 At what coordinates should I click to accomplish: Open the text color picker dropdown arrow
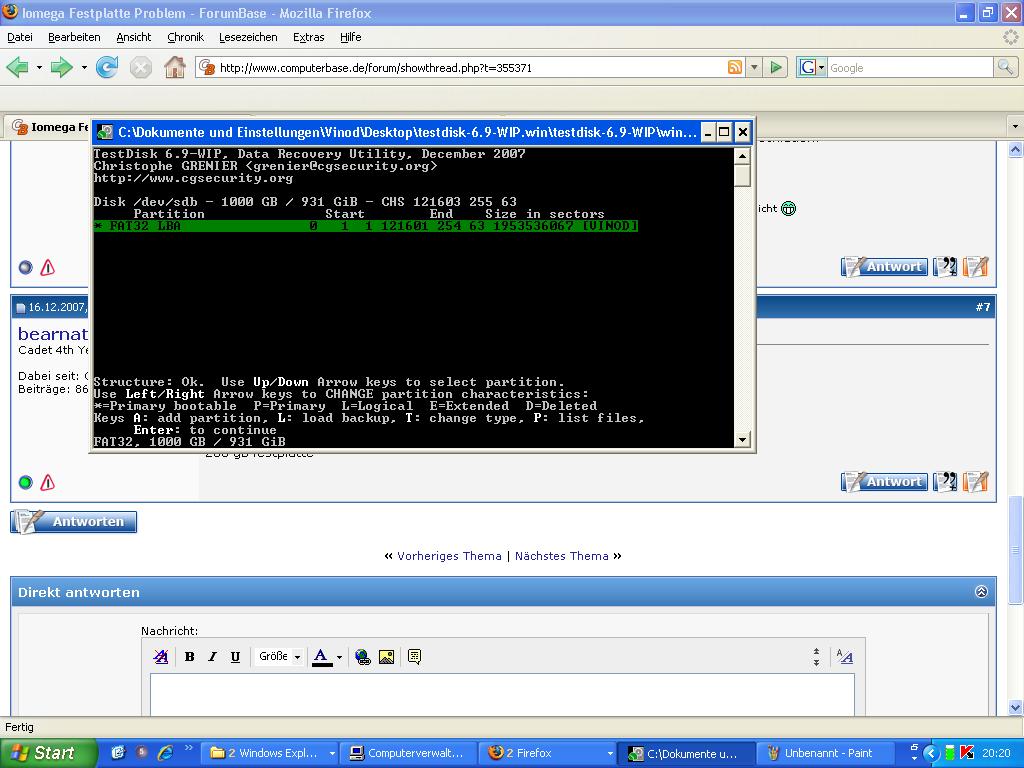coord(339,657)
